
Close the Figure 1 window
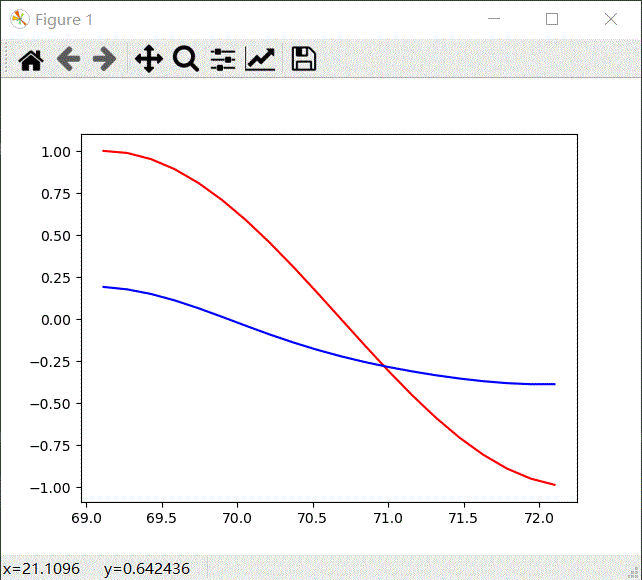tap(611, 19)
